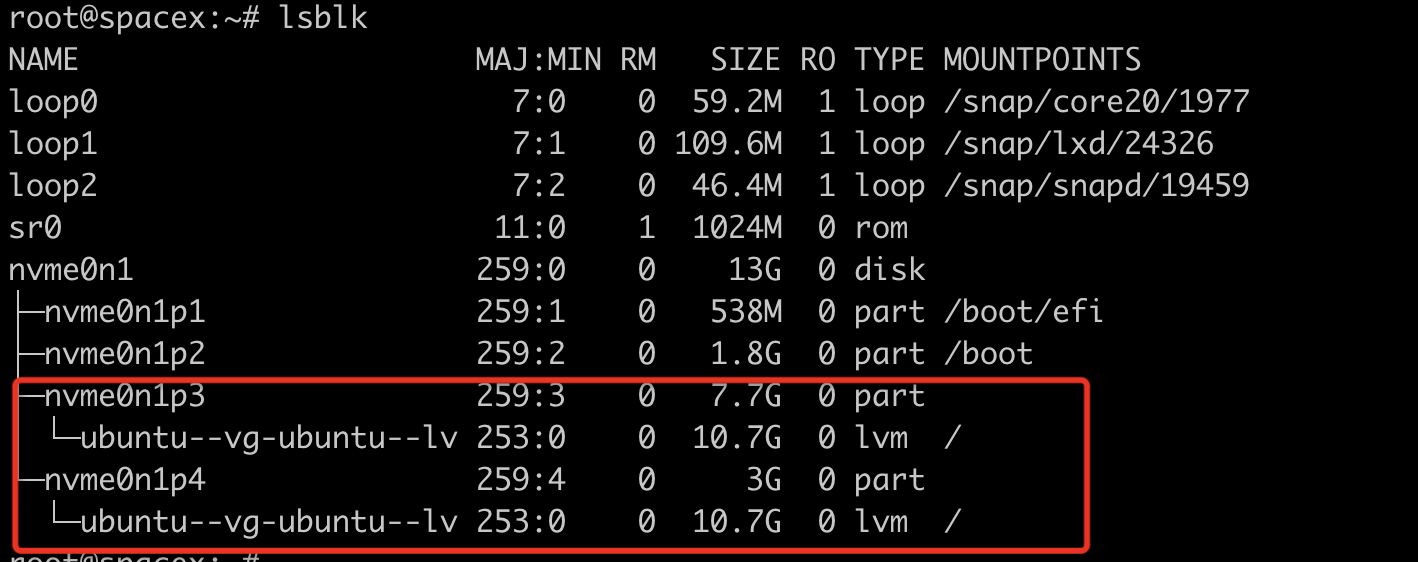
Task: Click the loop type in loop1 row
Action: point(890,144)
